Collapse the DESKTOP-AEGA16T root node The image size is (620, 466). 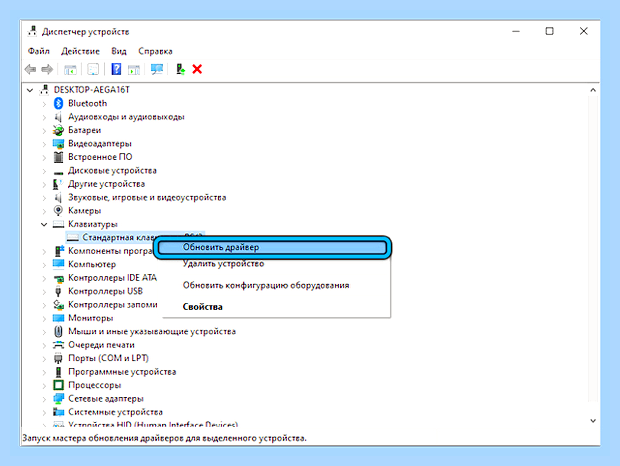coord(30,90)
